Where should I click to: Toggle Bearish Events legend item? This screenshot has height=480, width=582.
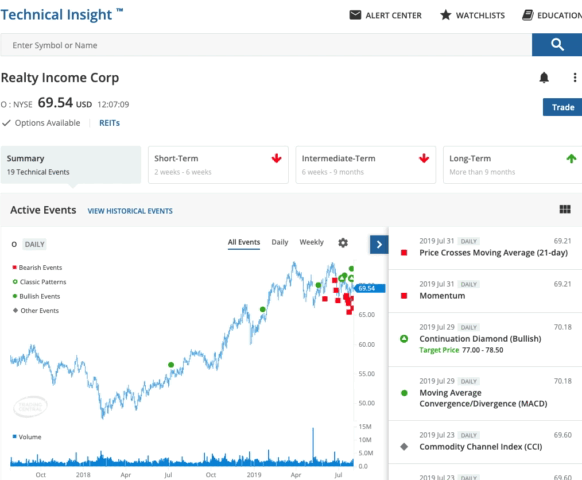(x=37, y=267)
